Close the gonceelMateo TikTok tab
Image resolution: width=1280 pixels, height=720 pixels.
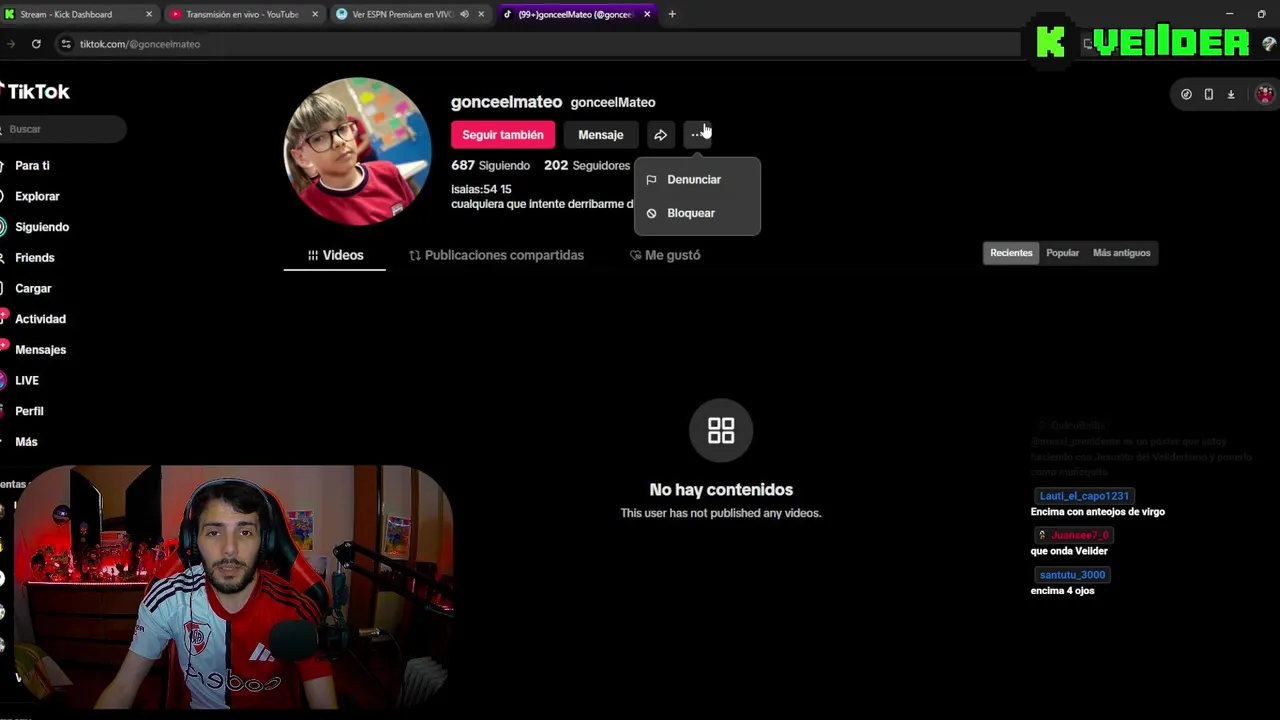647,14
